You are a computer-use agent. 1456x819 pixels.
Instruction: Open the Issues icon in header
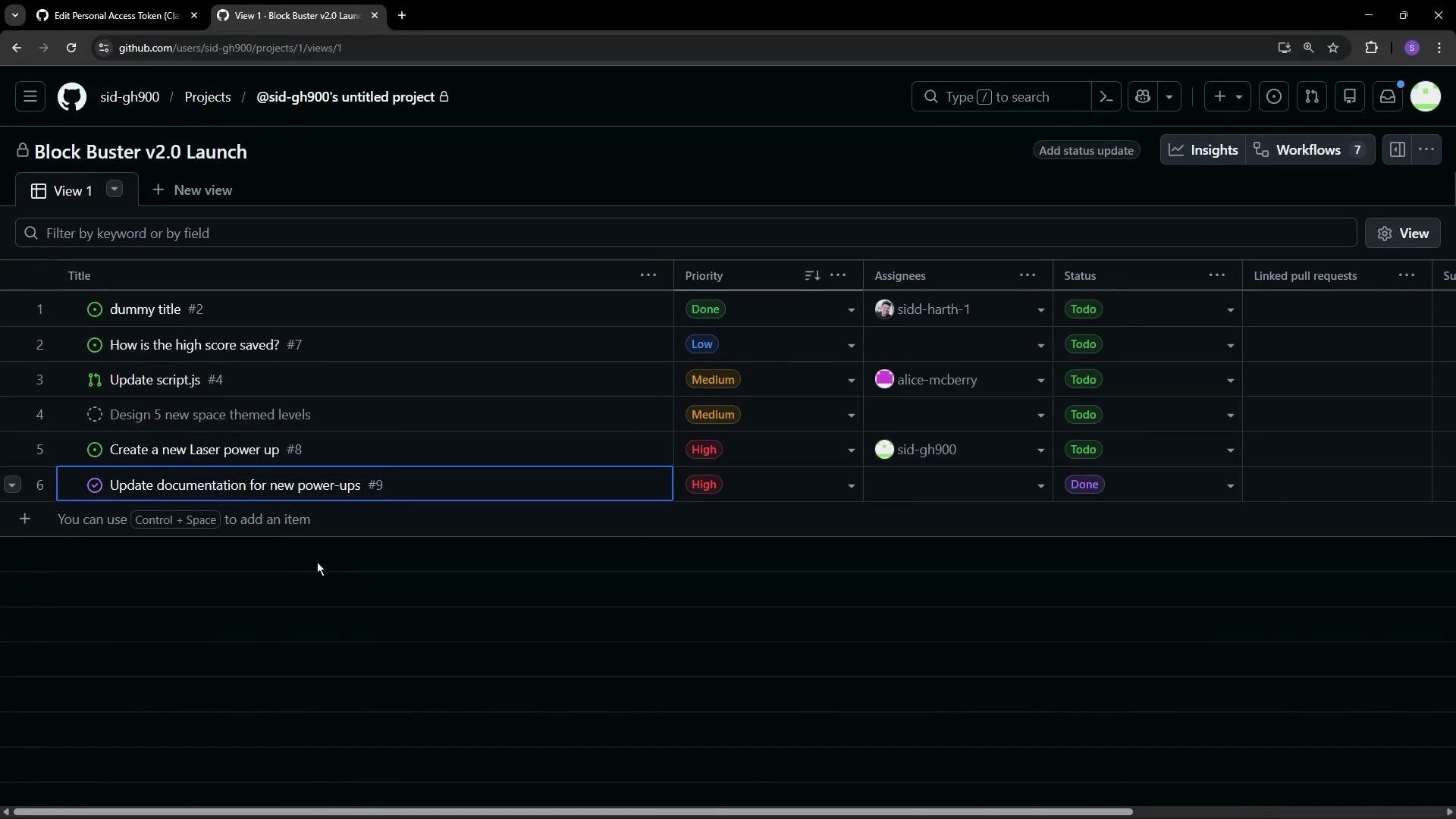(x=1274, y=97)
